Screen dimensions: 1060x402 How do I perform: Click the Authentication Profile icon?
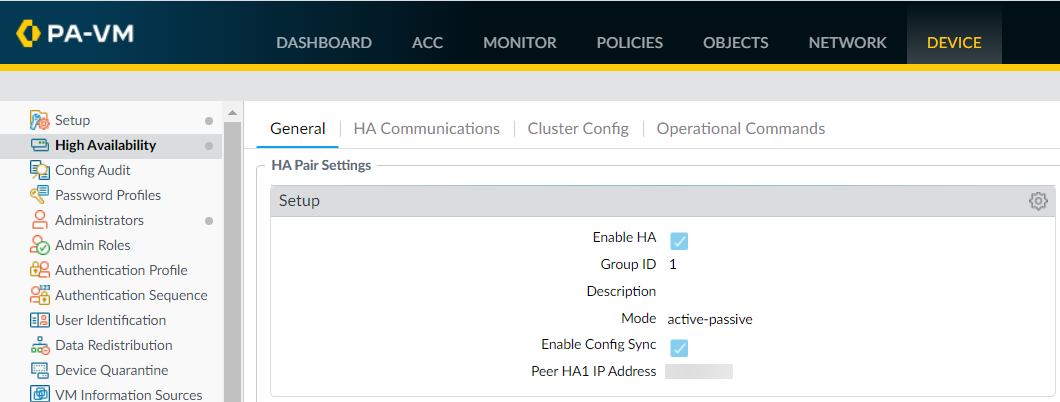(39, 270)
